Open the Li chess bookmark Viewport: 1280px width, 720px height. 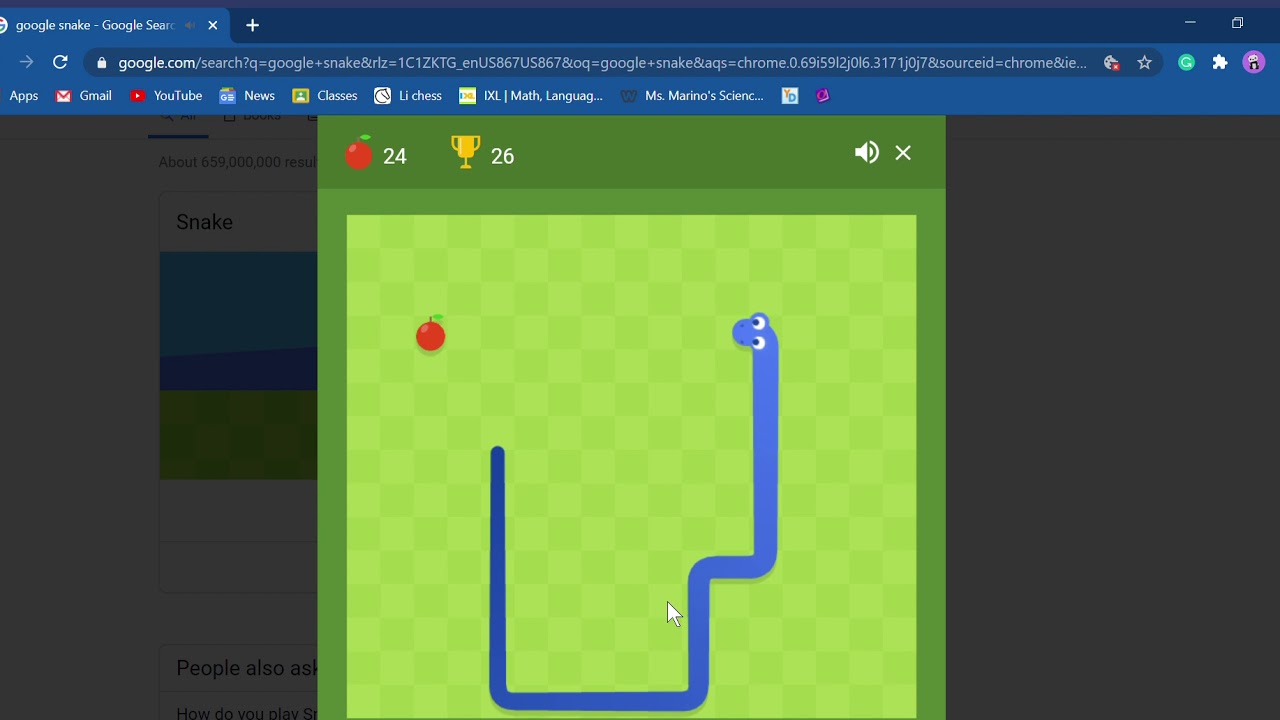coord(408,96)
